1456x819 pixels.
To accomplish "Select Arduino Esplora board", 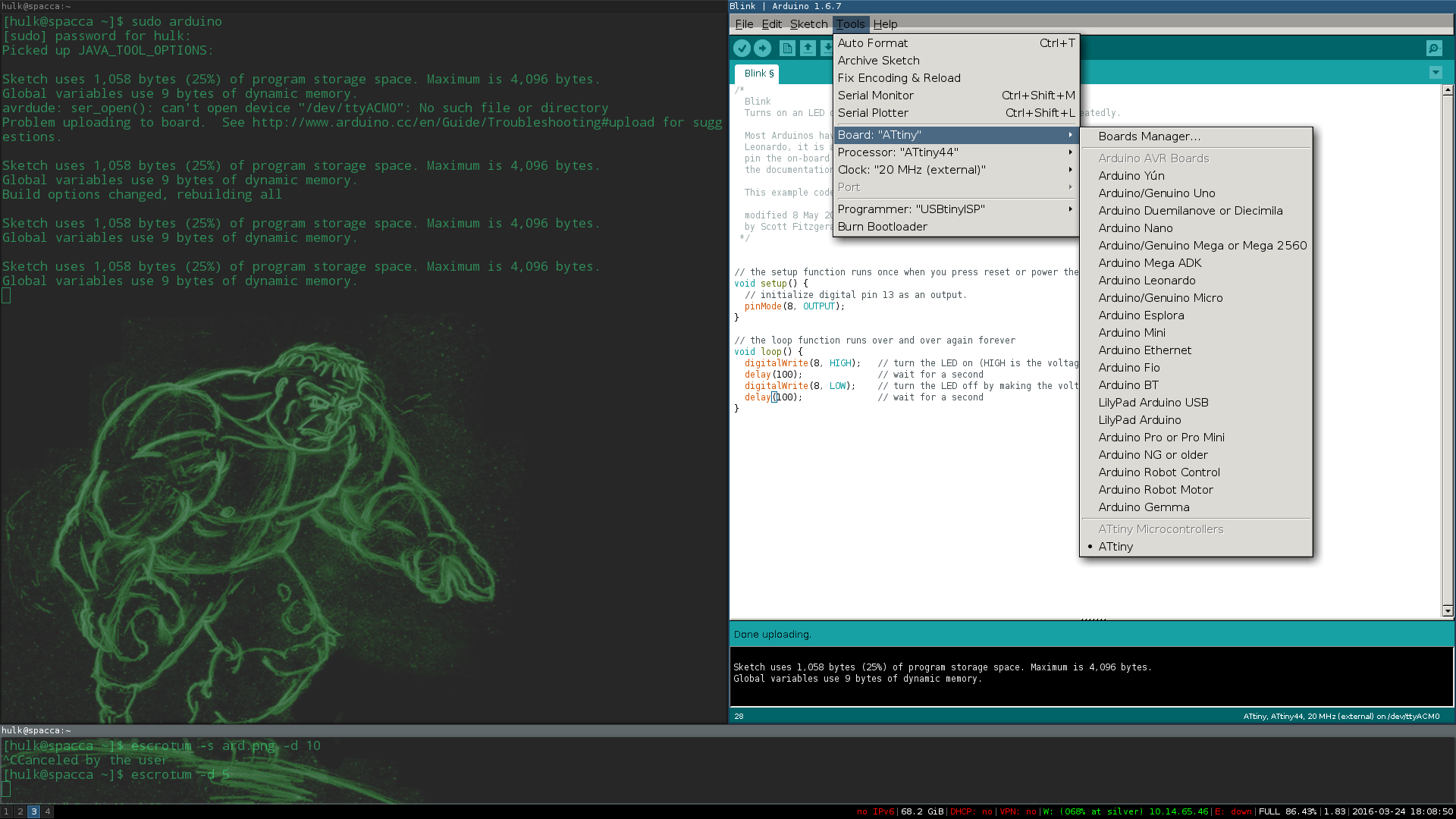I will click(x=1196, y=315).
